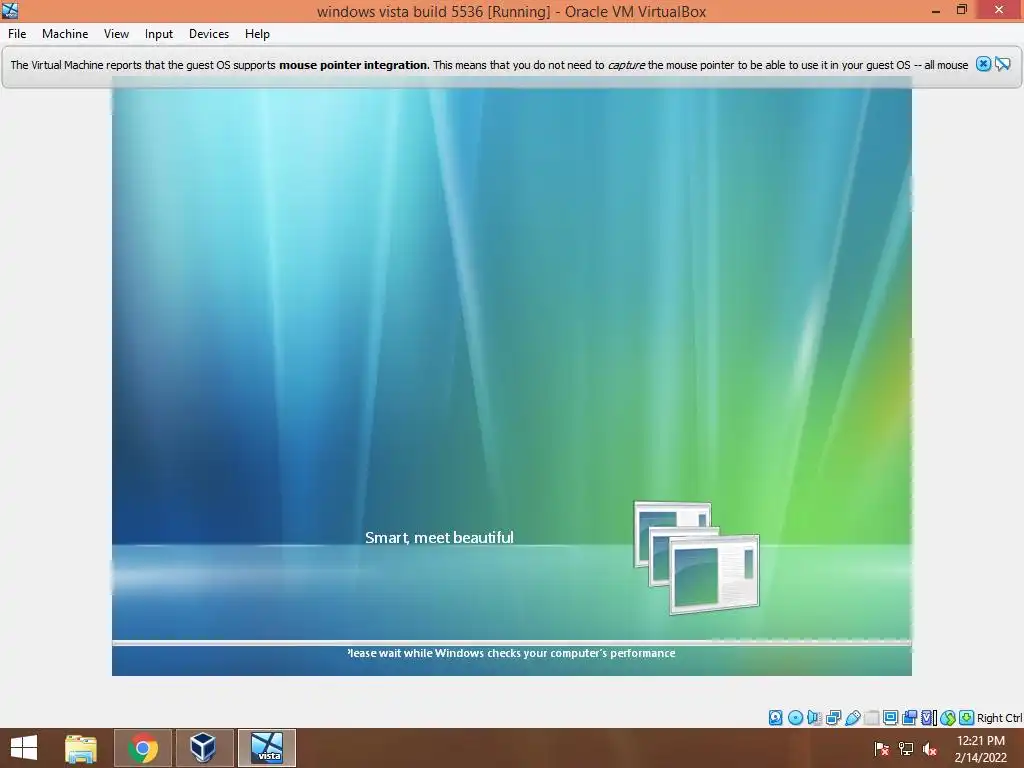This screenshot has width=1024, height=768.
Task: Open the Help menu
Action: click(257, 34)
